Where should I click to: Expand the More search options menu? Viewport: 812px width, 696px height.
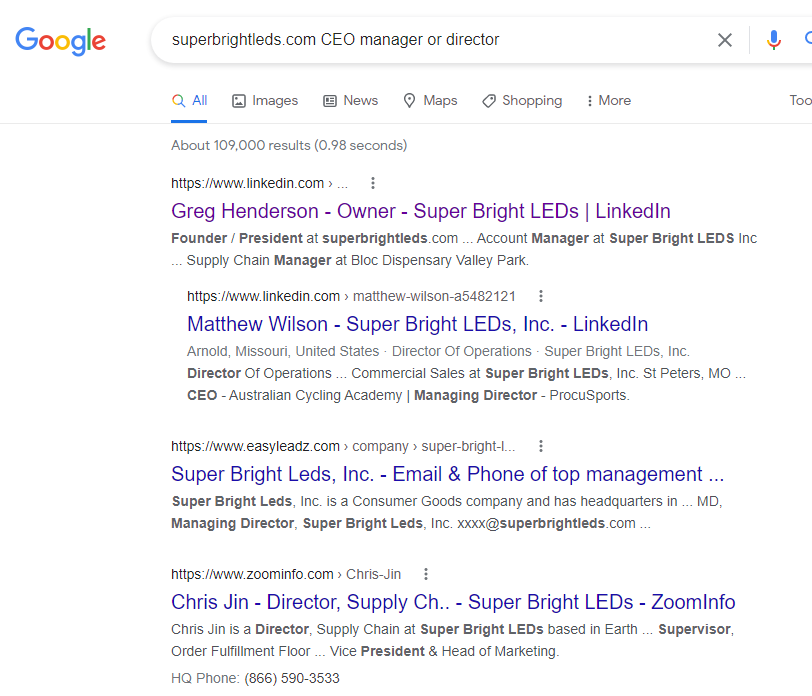coord(608,100)
